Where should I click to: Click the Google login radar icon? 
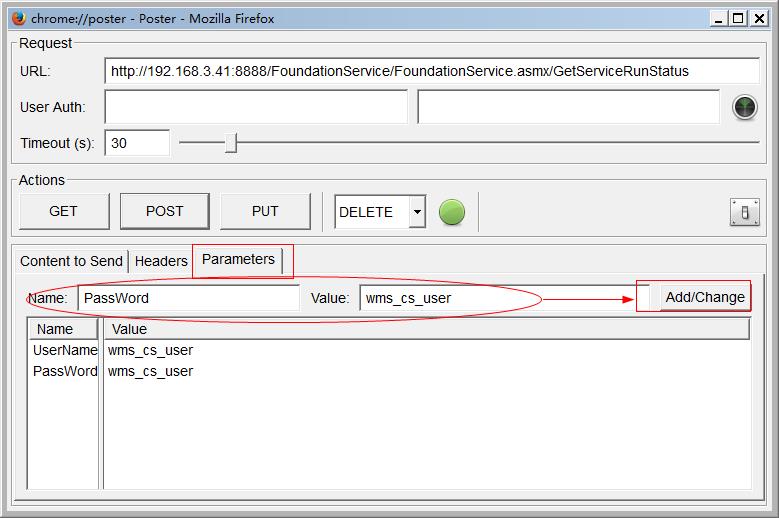744,107
